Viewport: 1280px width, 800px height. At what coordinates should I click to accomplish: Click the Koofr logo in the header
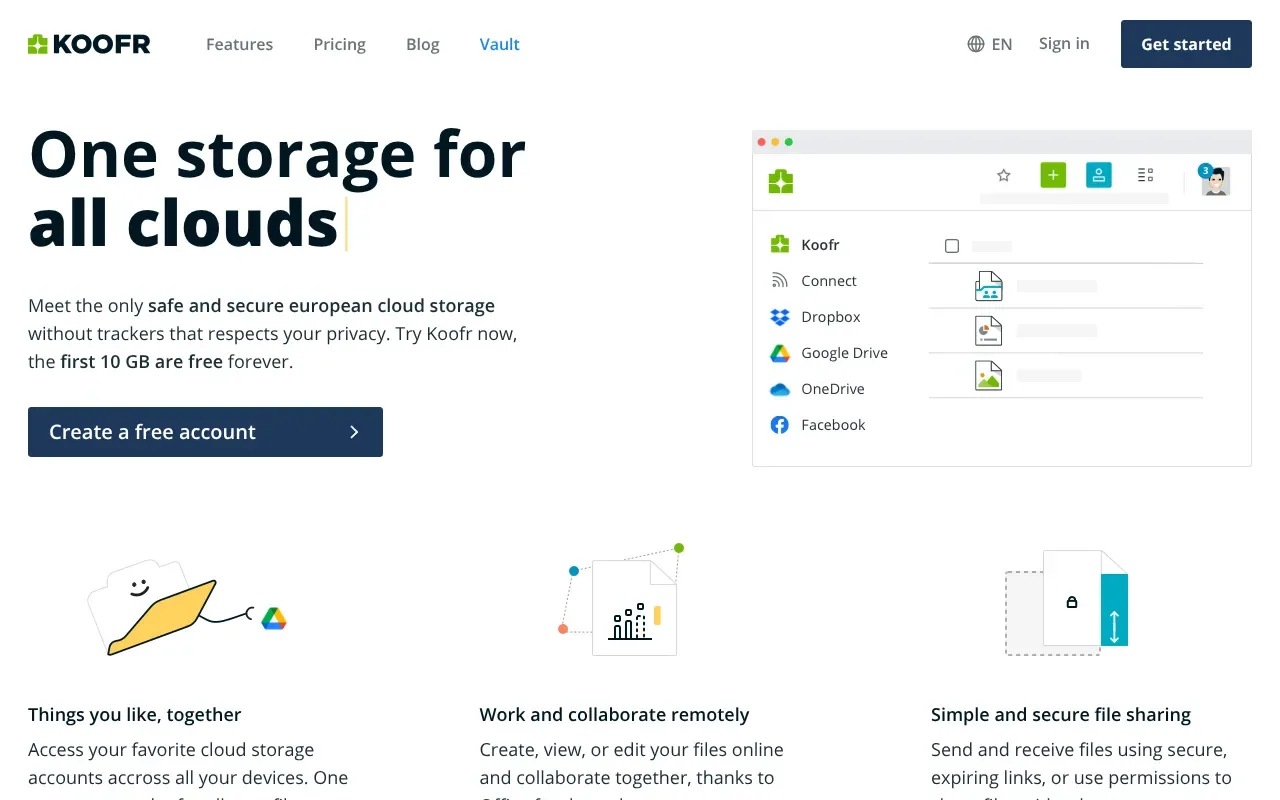click(89, 44)
